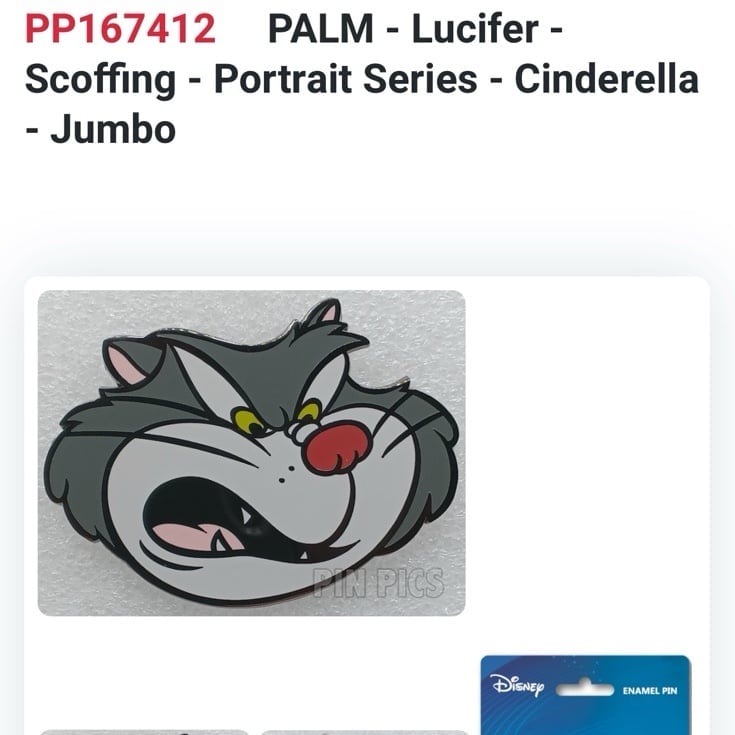The height and width of the screenshot is (735, 735).
Task: Open the Disney enamel pin backer card image
Action: (585, 695)
